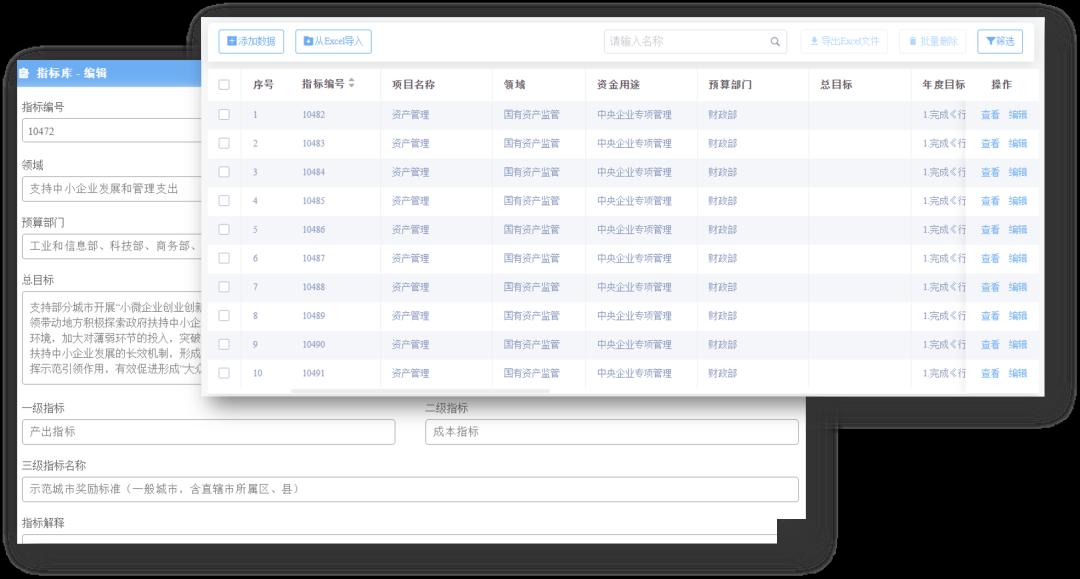Tick the checkbox for row 10485
The image size is (1080, 579).
point(224,200)
